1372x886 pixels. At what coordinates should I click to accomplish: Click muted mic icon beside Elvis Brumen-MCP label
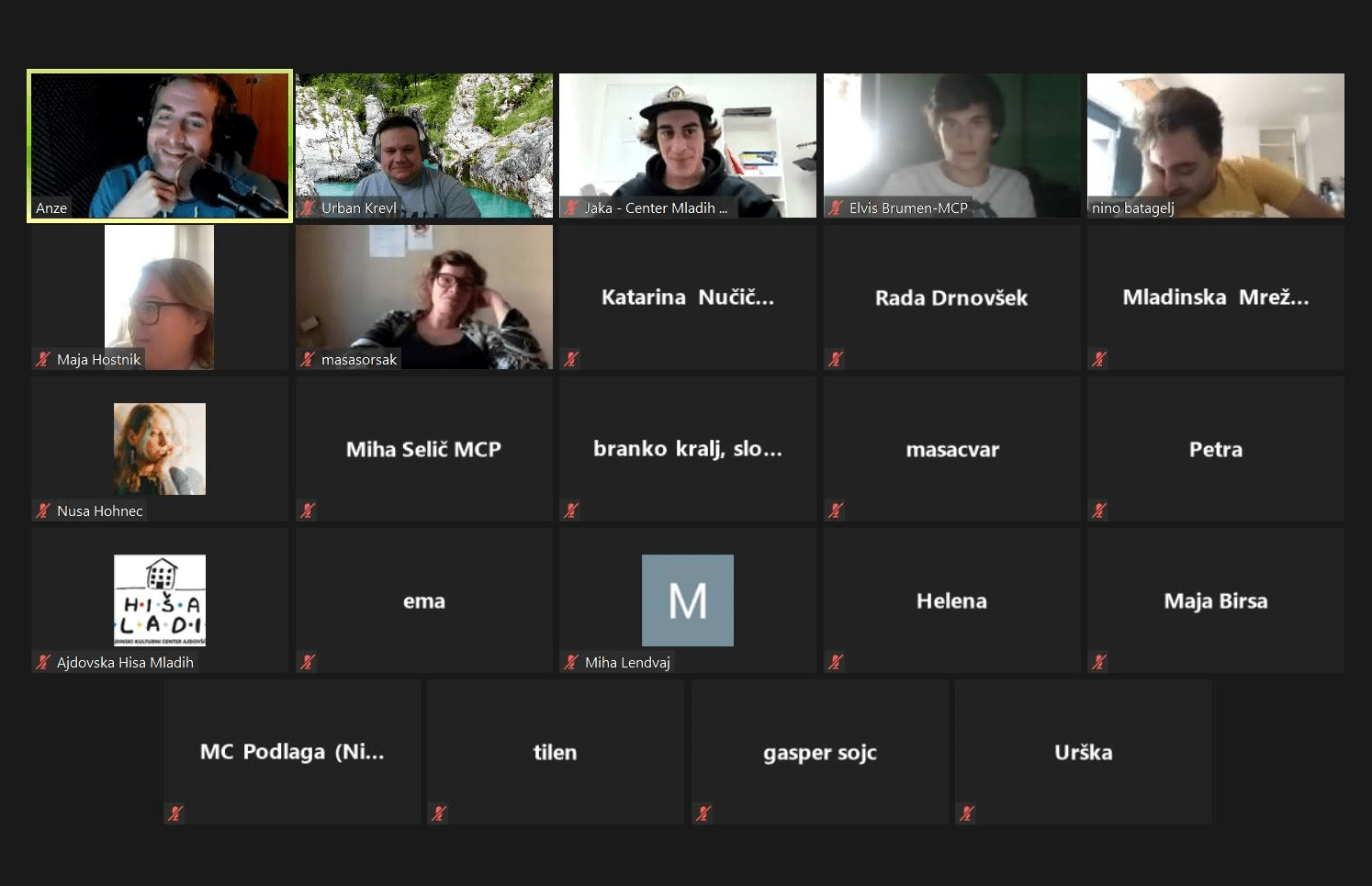(836, 208)
